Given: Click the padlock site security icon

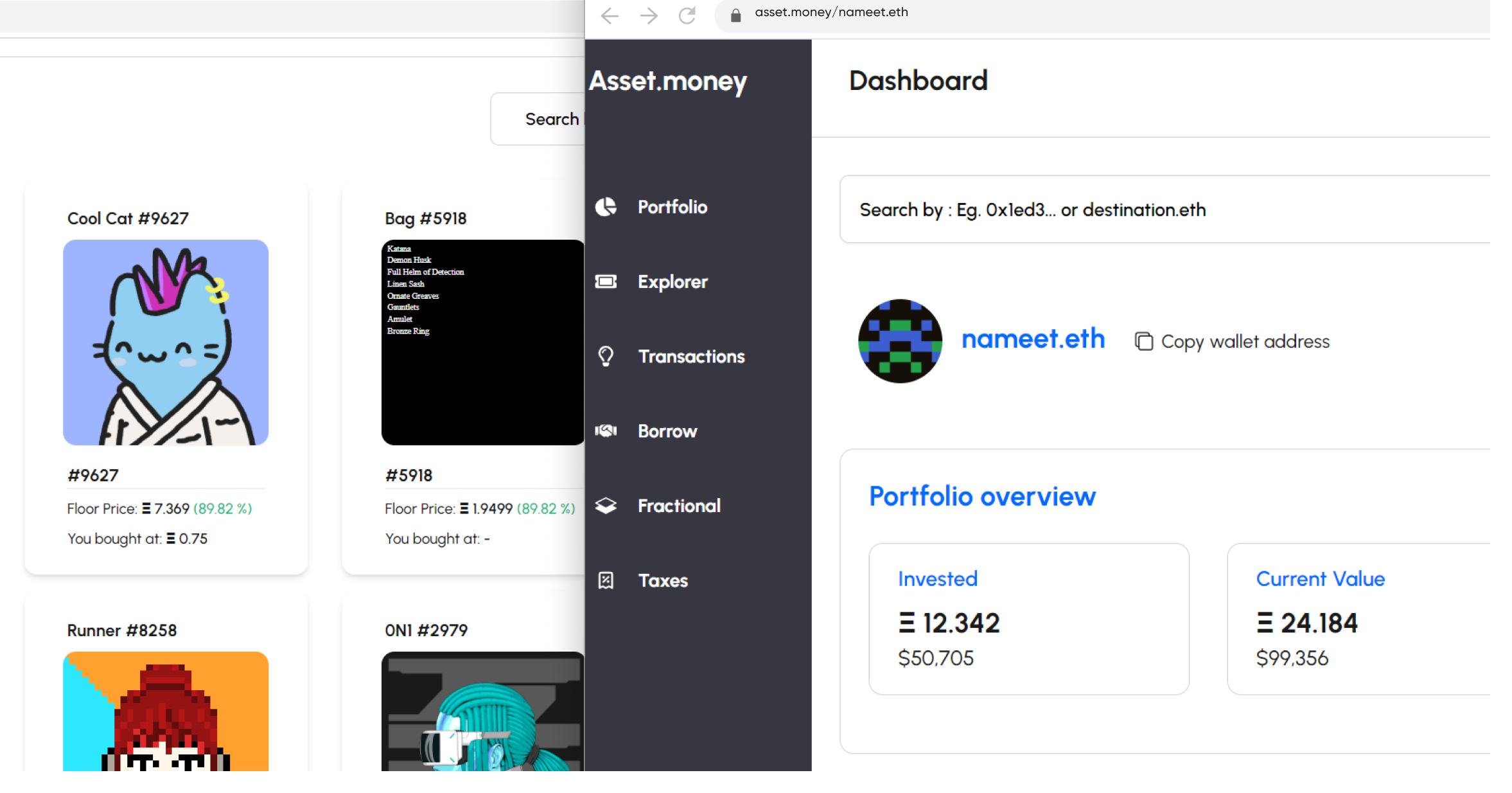Looking at the screenshot, I should pyautogui.click(x=736, y=14).
